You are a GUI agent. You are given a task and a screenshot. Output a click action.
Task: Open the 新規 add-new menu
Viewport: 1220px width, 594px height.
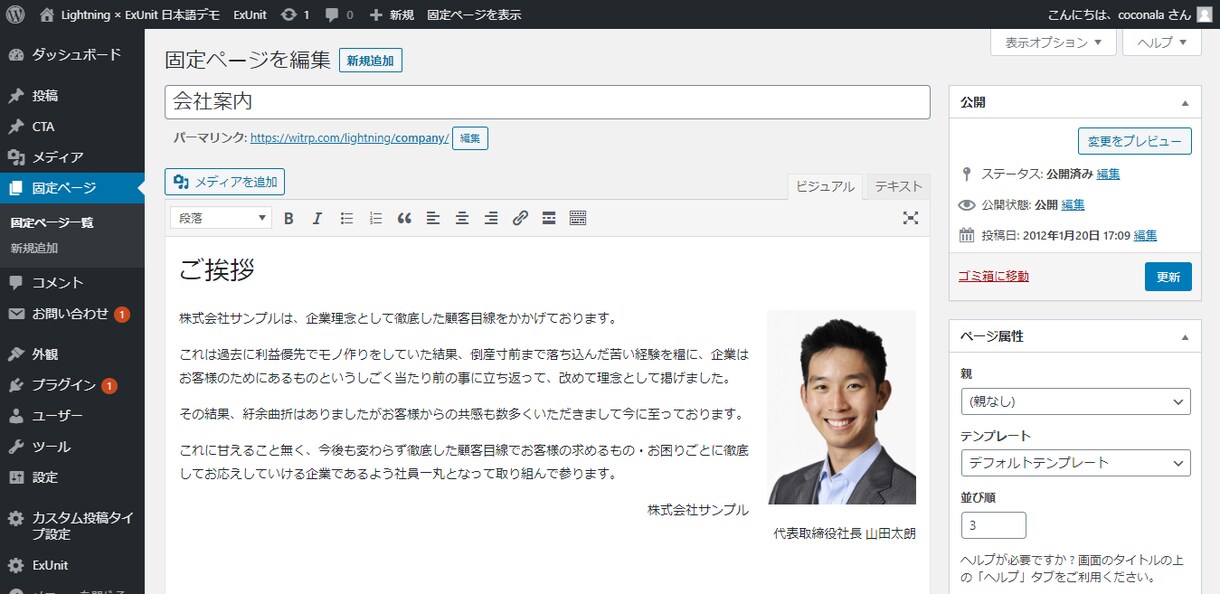(391, 15)
